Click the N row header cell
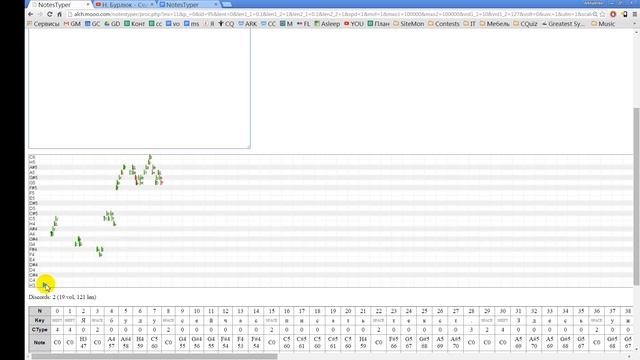The height and width of the screenshot is (360, 640). pyautogui.click(x=40, y=311)
